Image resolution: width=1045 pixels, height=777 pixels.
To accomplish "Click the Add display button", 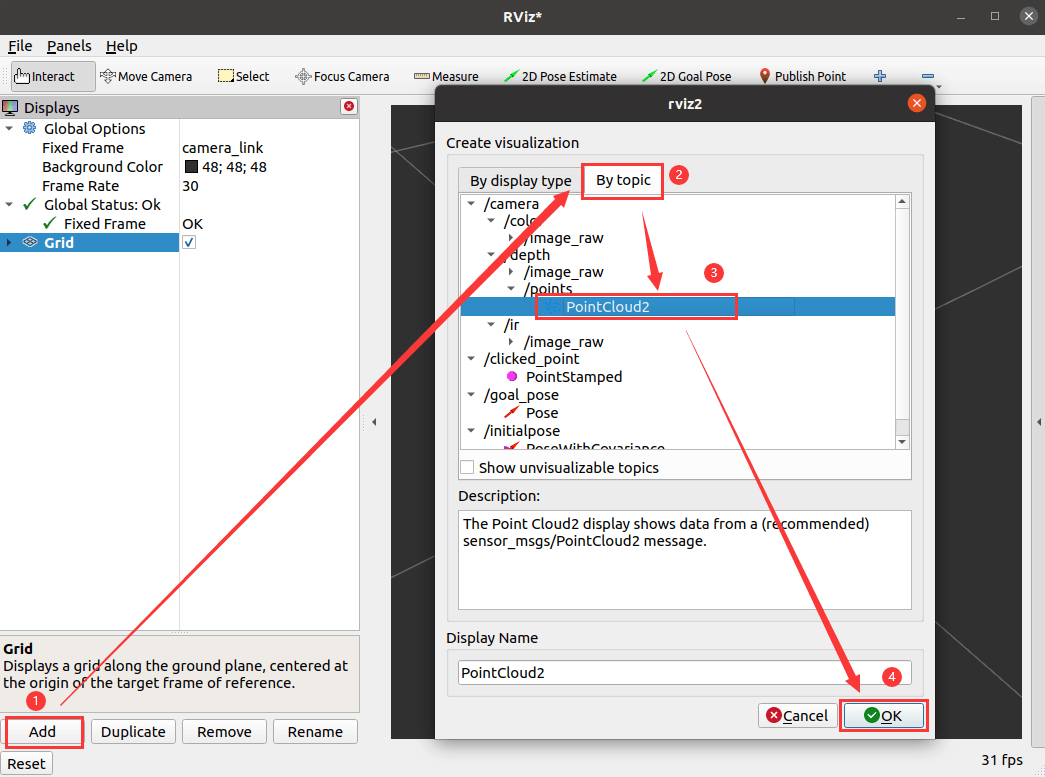I will click(43, 732).
